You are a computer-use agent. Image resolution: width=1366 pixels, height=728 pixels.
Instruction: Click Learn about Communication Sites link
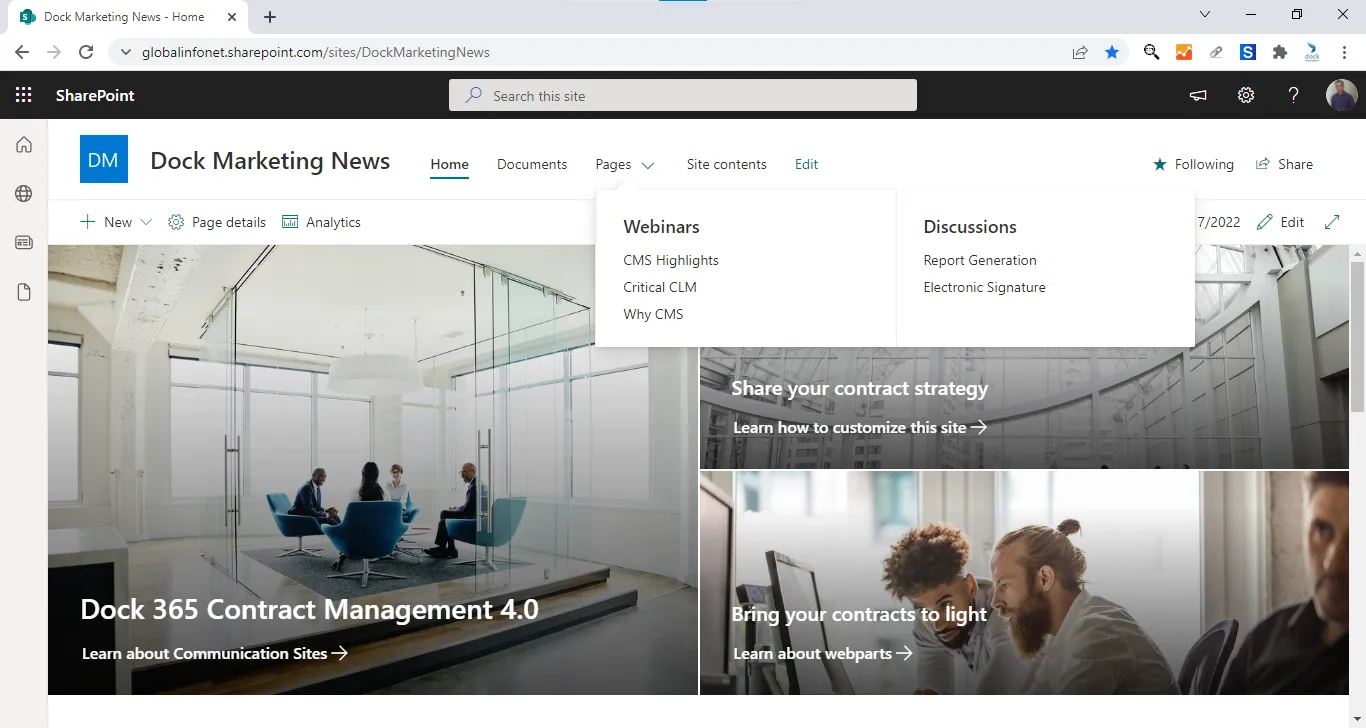(x=215, y=654)
